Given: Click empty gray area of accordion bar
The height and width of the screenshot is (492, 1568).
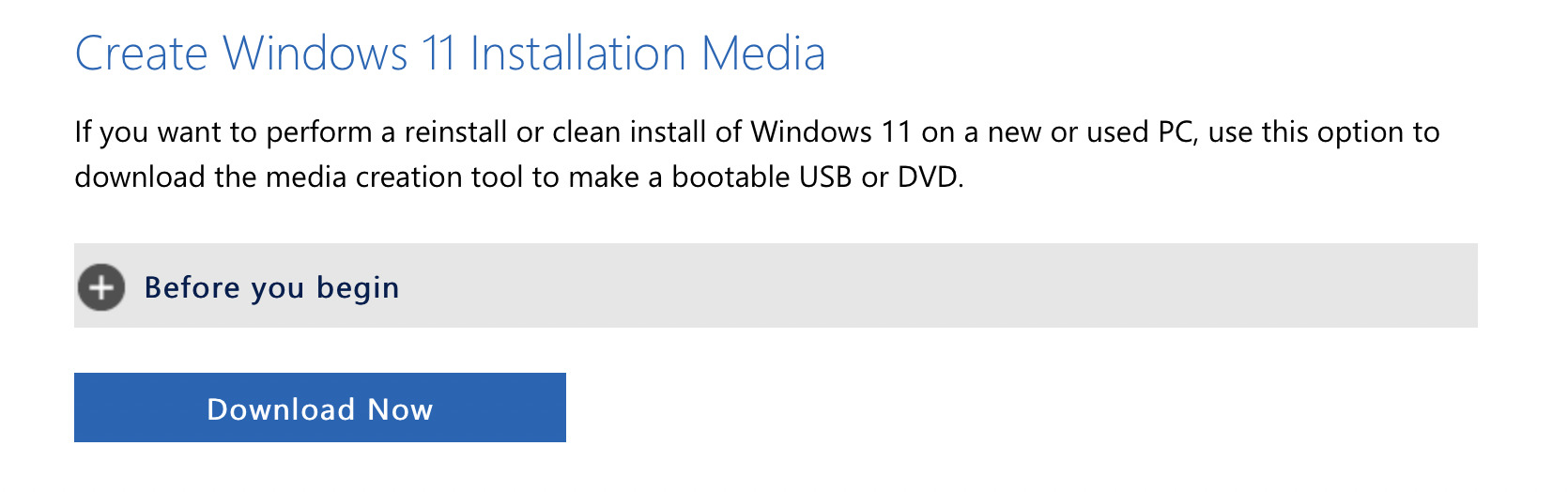Looking at the screenshot, I should coord(939,286).
